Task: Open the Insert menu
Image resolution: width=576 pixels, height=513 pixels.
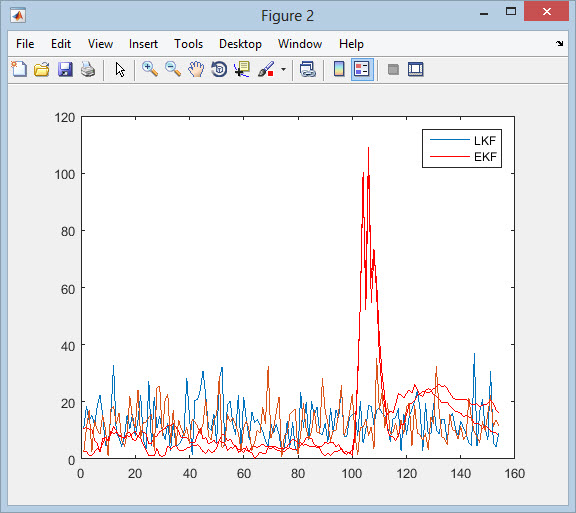Action: click(143, 44)
